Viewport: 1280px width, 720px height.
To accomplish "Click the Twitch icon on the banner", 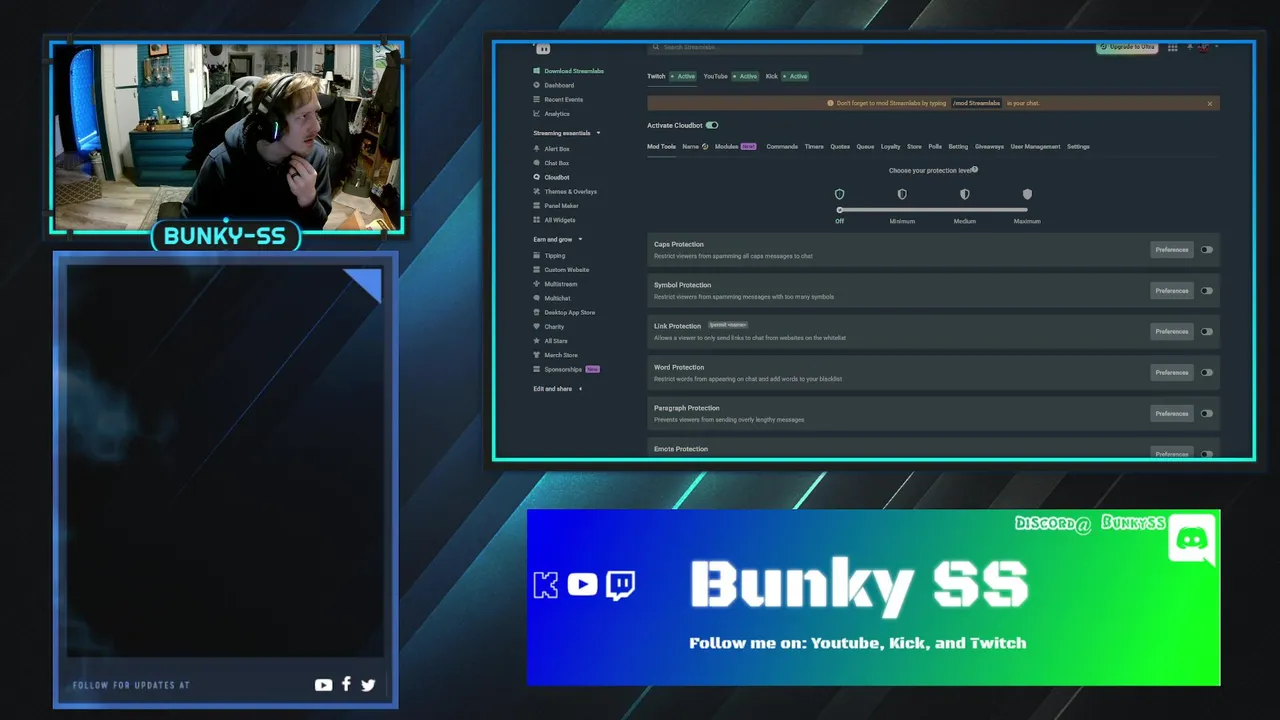I will click(620, 585).
